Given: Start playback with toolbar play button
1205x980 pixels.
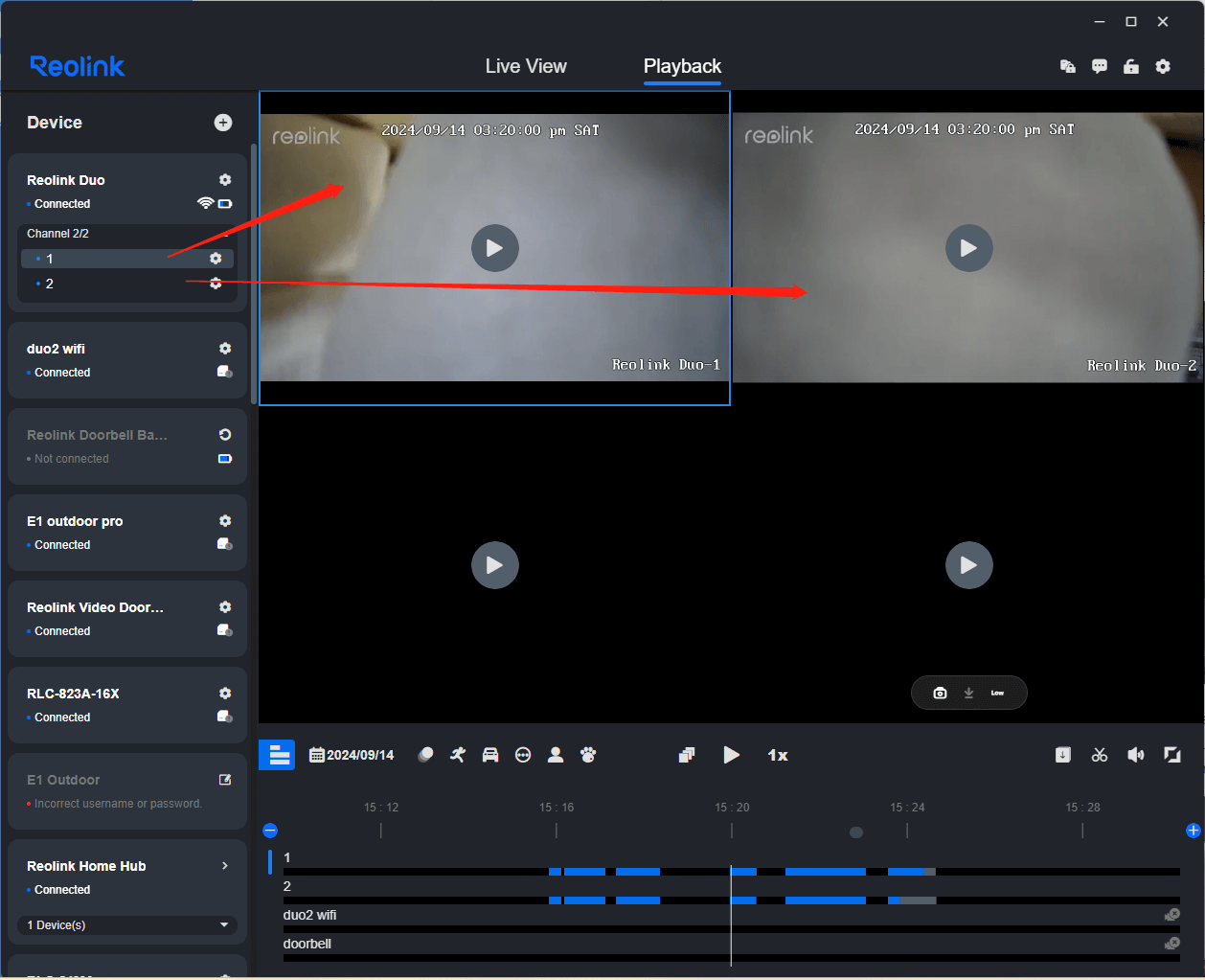Looking at the screenshot, I should point(731,755).
